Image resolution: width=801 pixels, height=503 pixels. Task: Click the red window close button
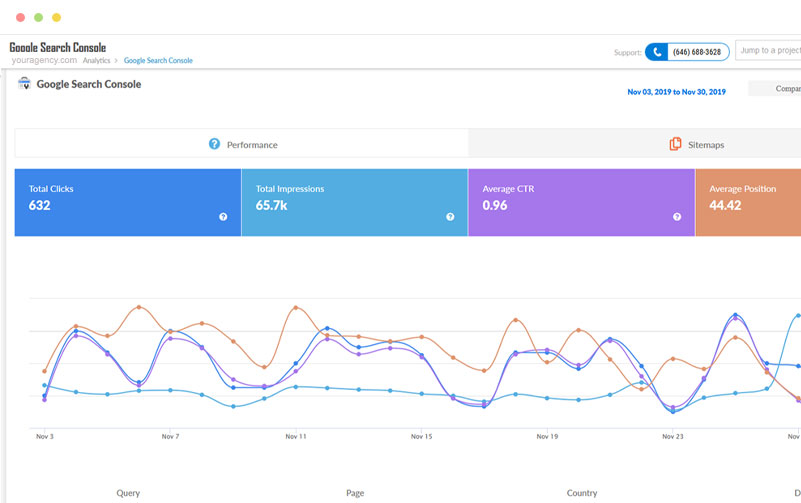[x=20, y=17]
